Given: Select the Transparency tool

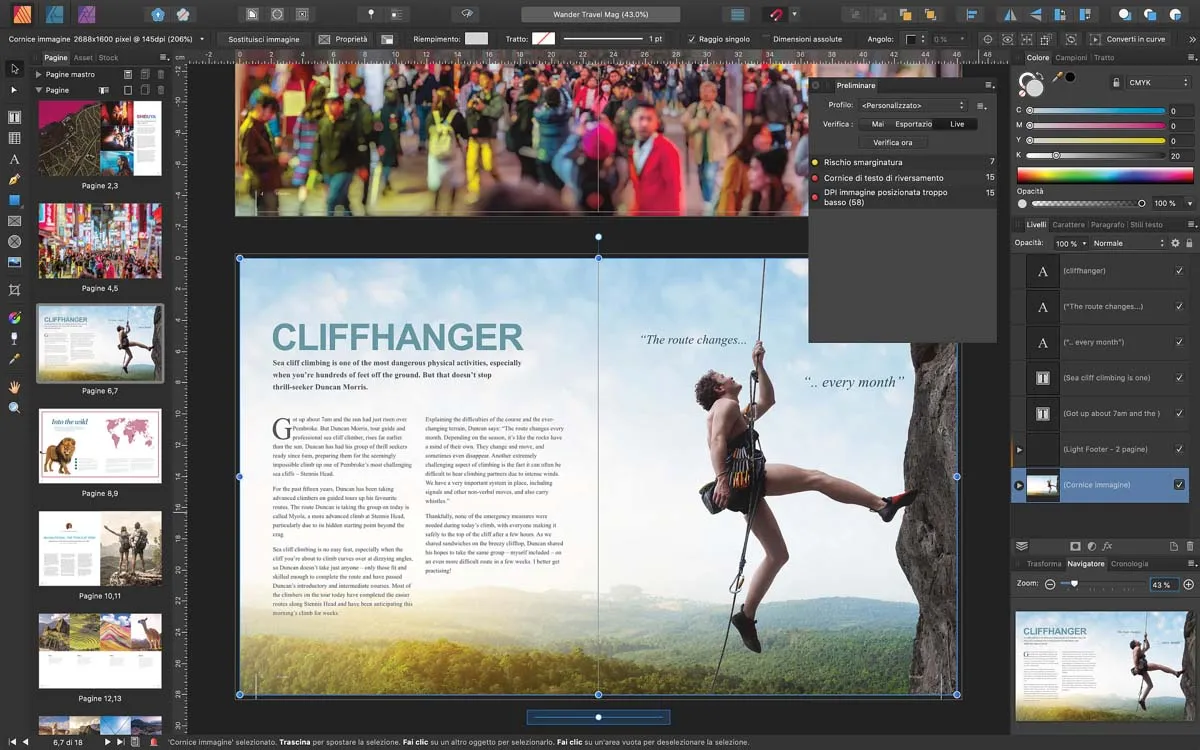Looking at the screenshot, I should (x=14, y=337).
